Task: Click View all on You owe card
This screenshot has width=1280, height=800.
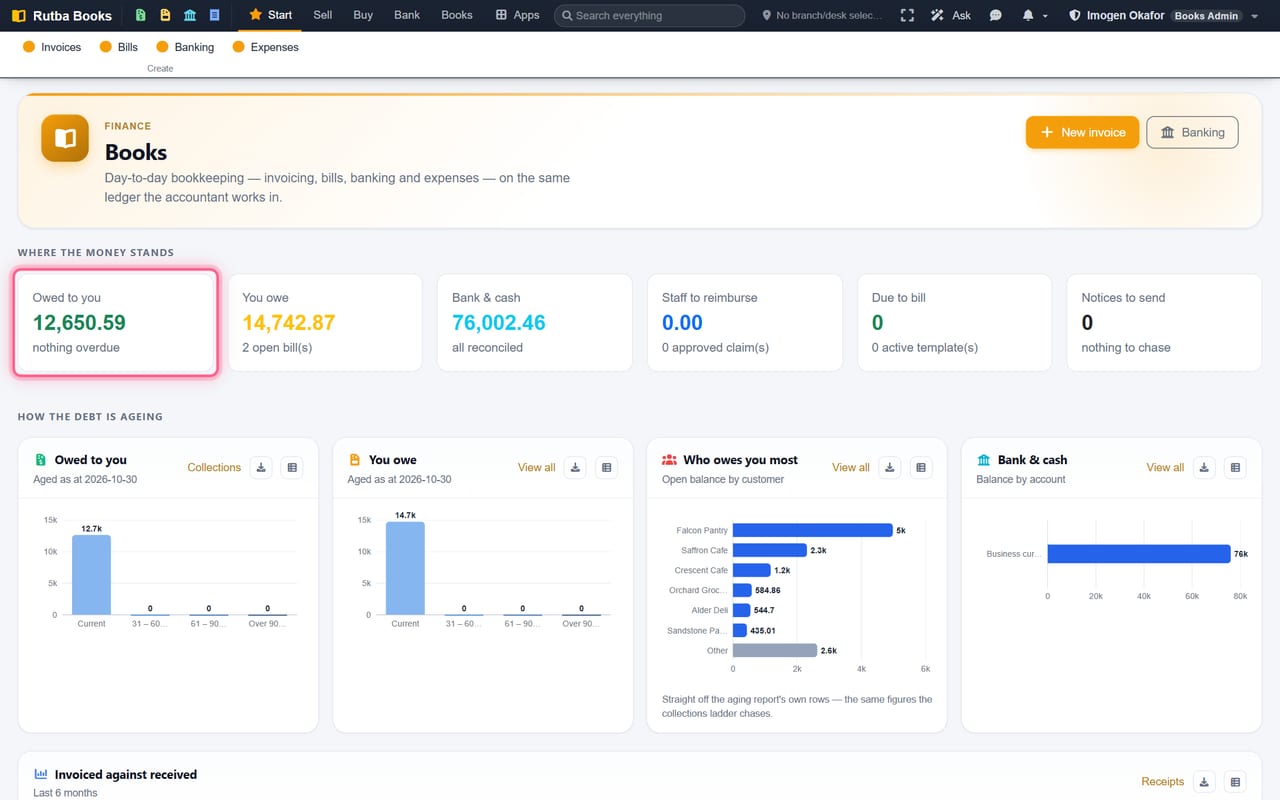Action: (x=536, y=467)
